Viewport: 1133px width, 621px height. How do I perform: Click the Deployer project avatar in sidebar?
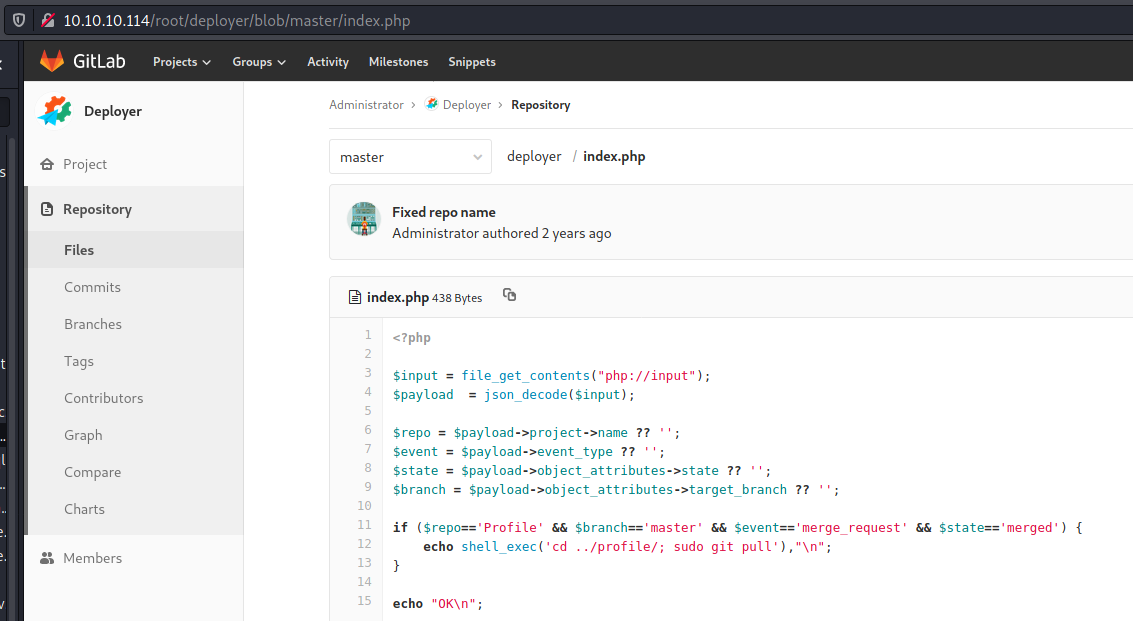(55, 111)
